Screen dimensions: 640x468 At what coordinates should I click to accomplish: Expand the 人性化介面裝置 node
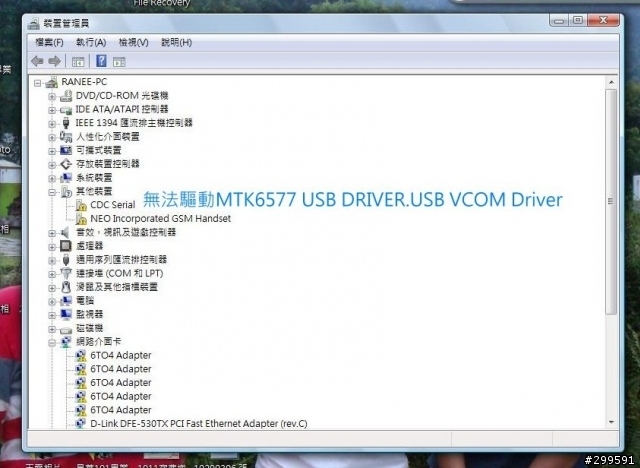point(52,138)
